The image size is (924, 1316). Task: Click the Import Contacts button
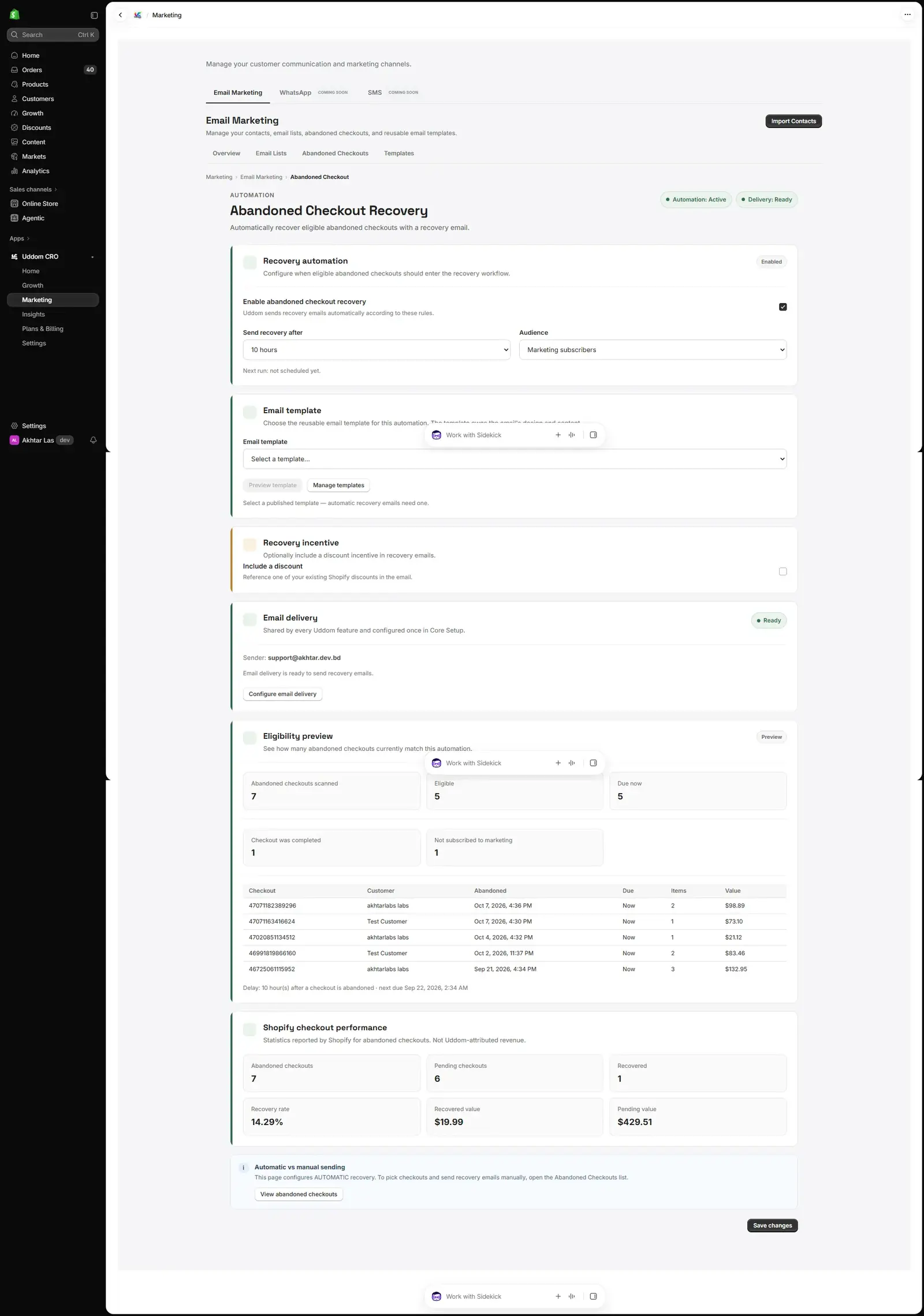click(793, 121)
